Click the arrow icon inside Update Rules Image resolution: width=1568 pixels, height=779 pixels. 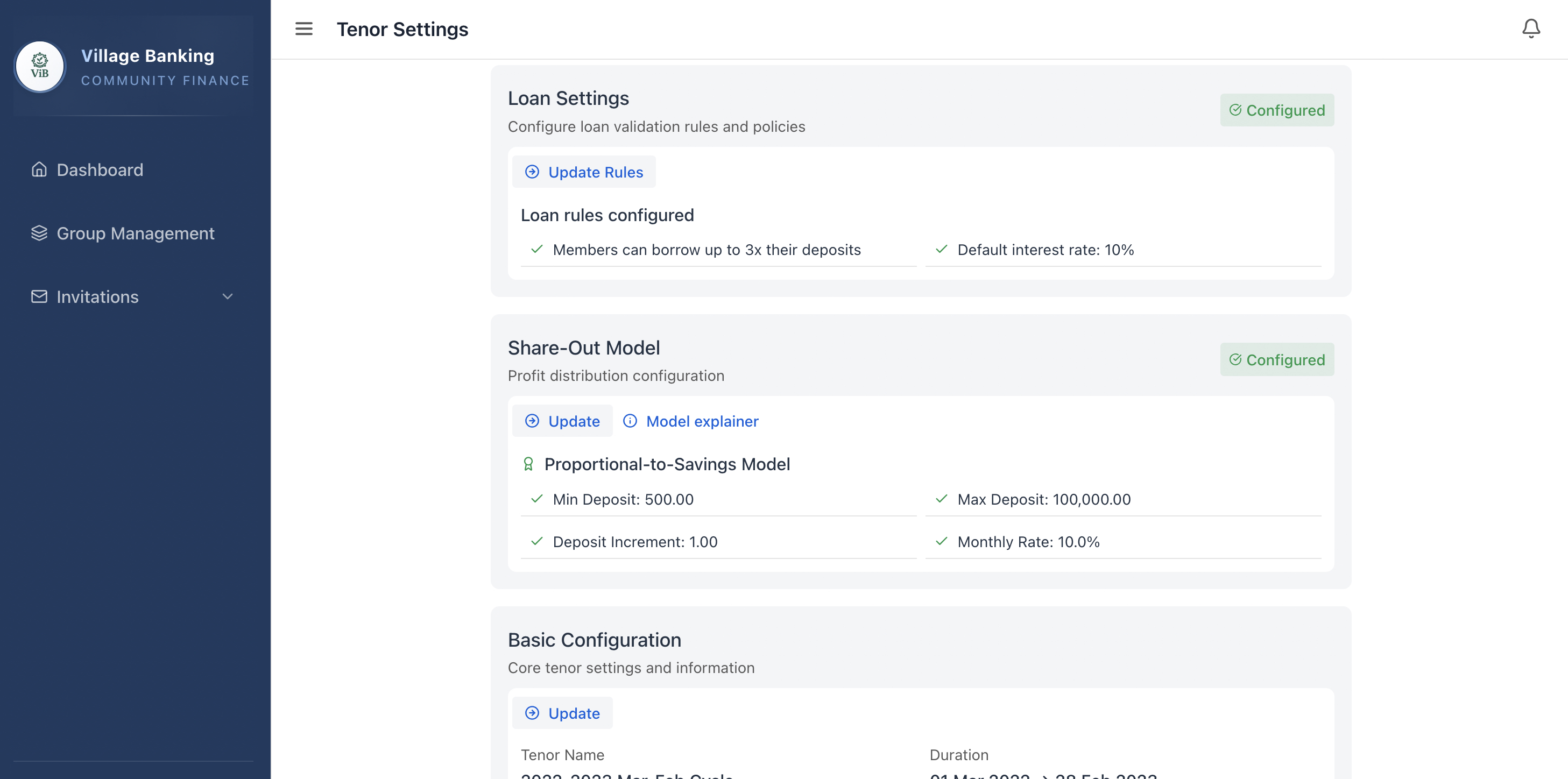point(533,172)
